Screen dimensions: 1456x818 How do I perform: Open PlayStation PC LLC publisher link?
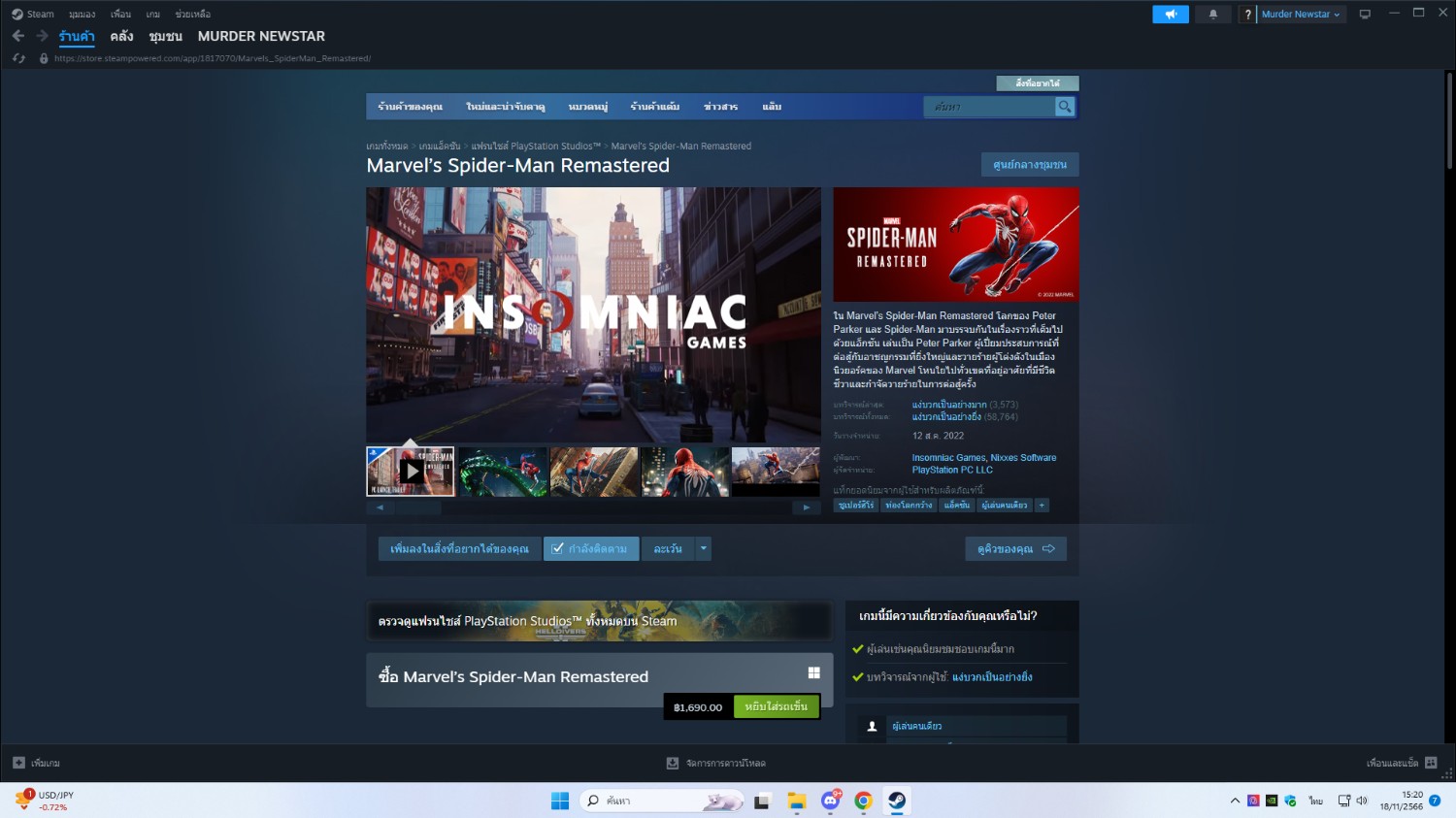pyautogui.click(x=952, y=470)
